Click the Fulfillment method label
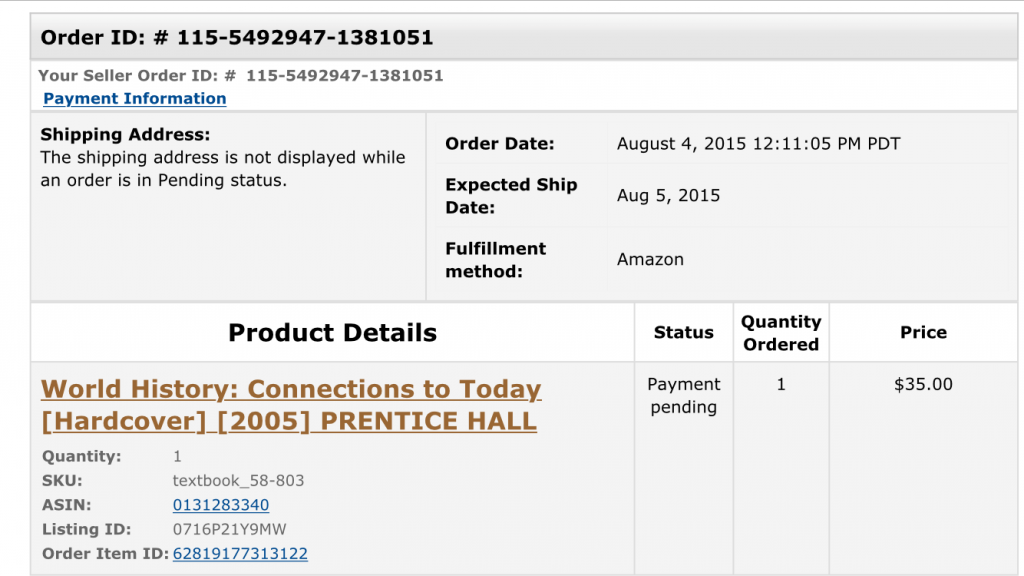 coord(495,259)
